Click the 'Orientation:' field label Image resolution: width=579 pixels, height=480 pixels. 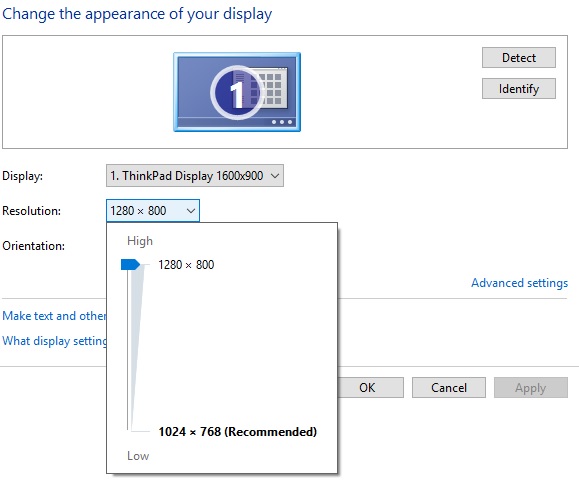(33, 246)
